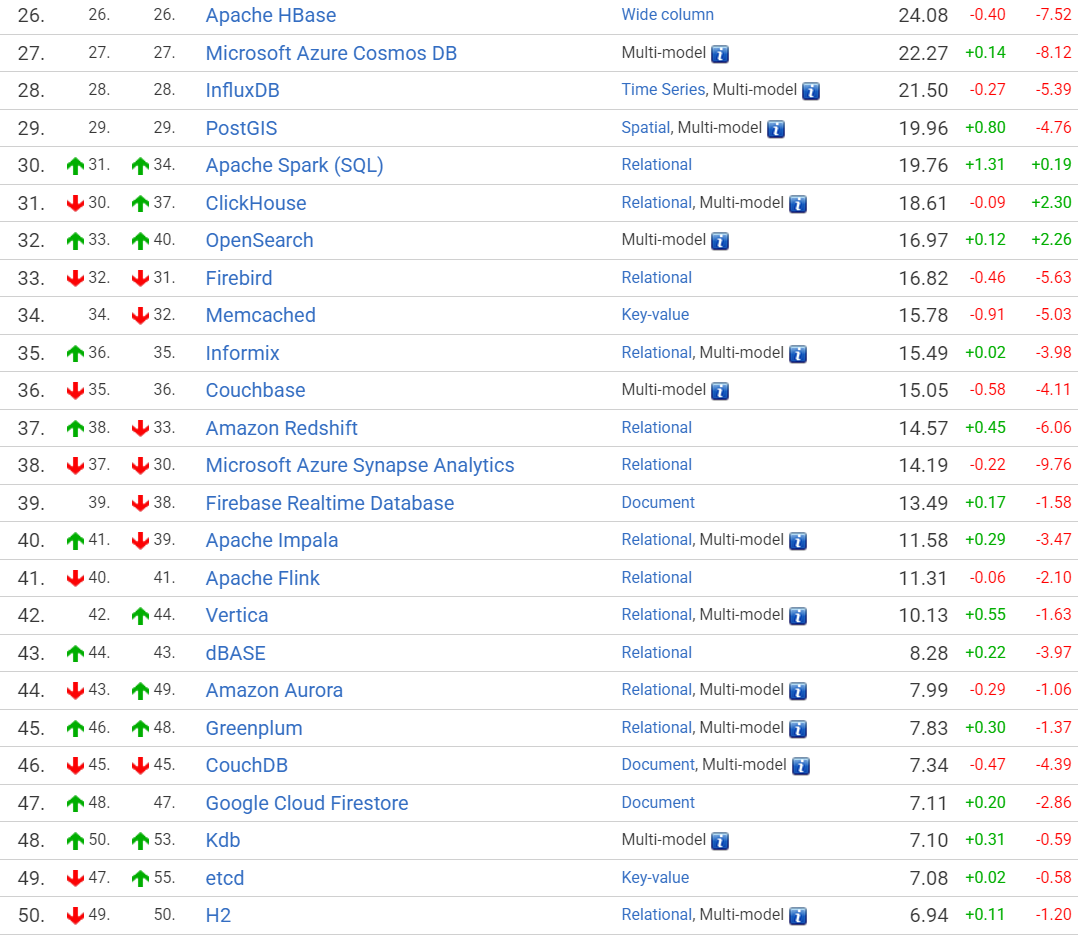The image size is (1081, 937).
Task: Click Relational link in Apache Flink row
Action: (656, 578)
